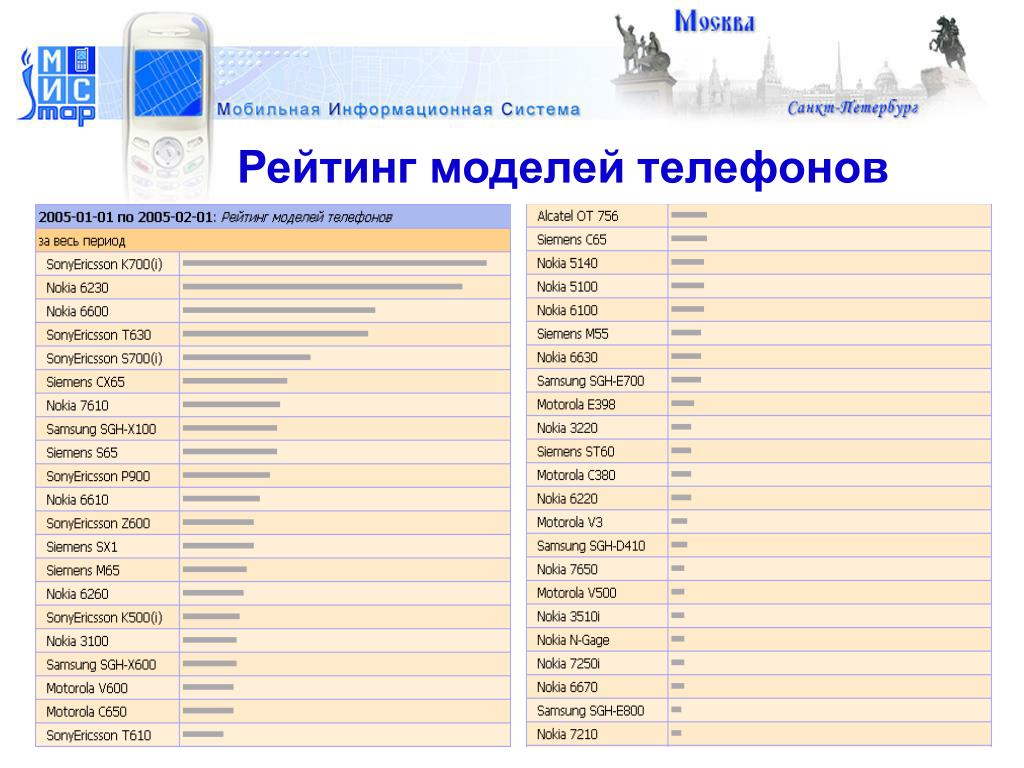This screenshot has width=1024, height=768.
Task: Click the за весь период row
Action: click(273, 241)
